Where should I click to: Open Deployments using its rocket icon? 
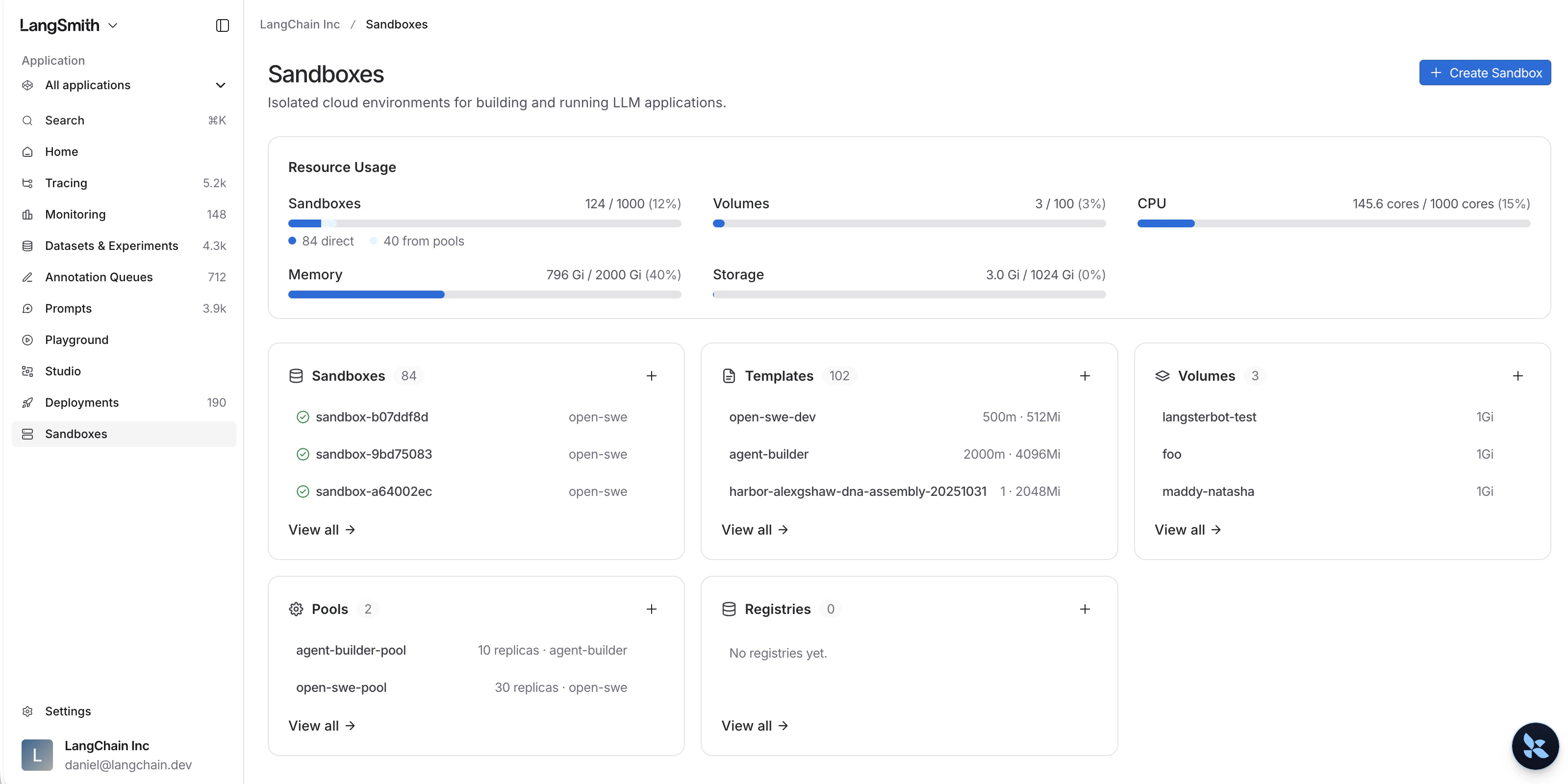[28, 402]
